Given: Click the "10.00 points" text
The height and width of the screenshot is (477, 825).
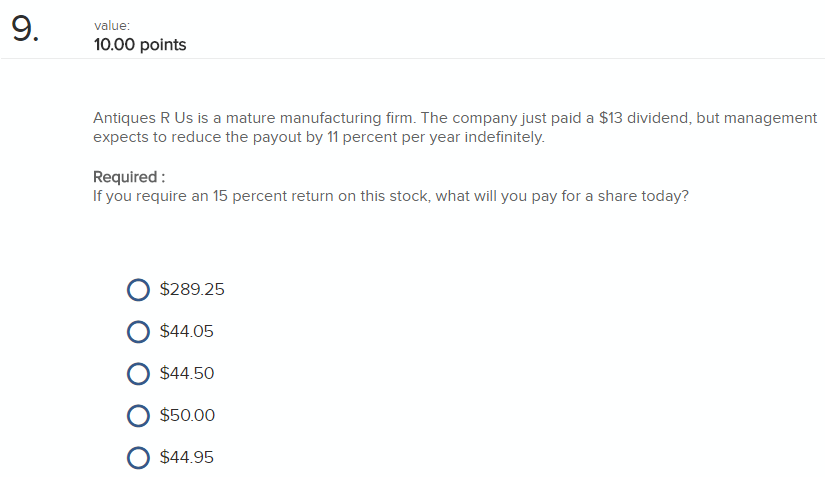Looking at the screenshot, I should 139,45.
